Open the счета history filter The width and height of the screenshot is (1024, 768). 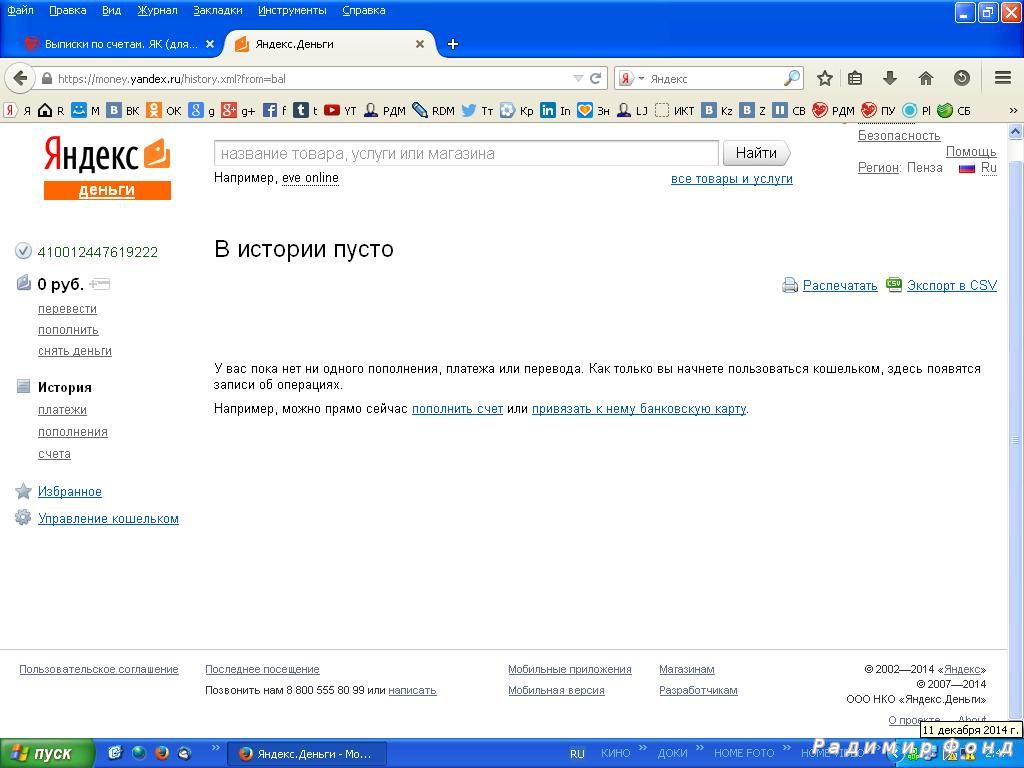tap(54, 454)
